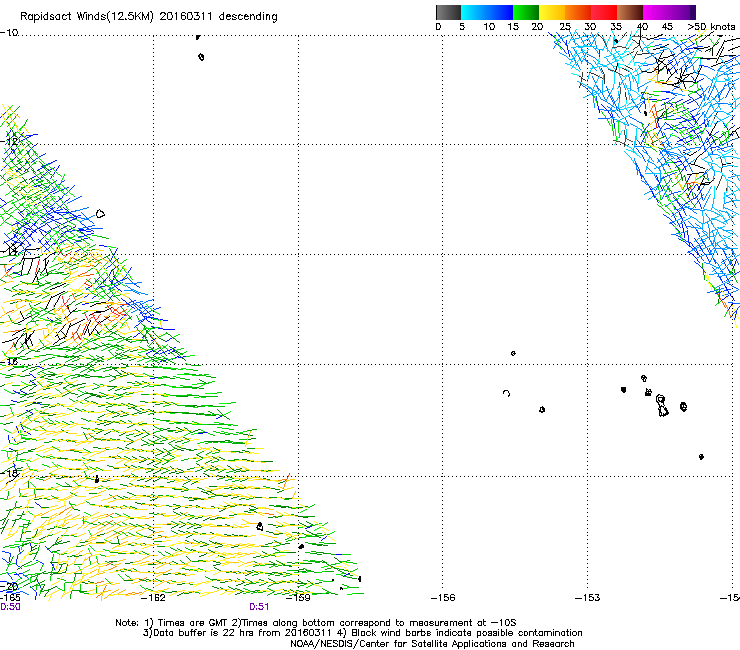Click the '-156' longitude axis label
The height and width of the screenshot is (650, 740).
click(x=443, y=598)
